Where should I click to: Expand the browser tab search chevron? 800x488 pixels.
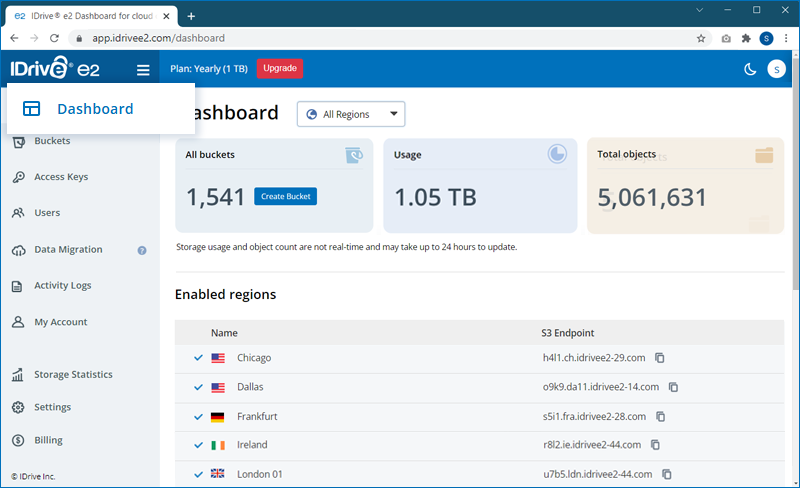(699, 10)
